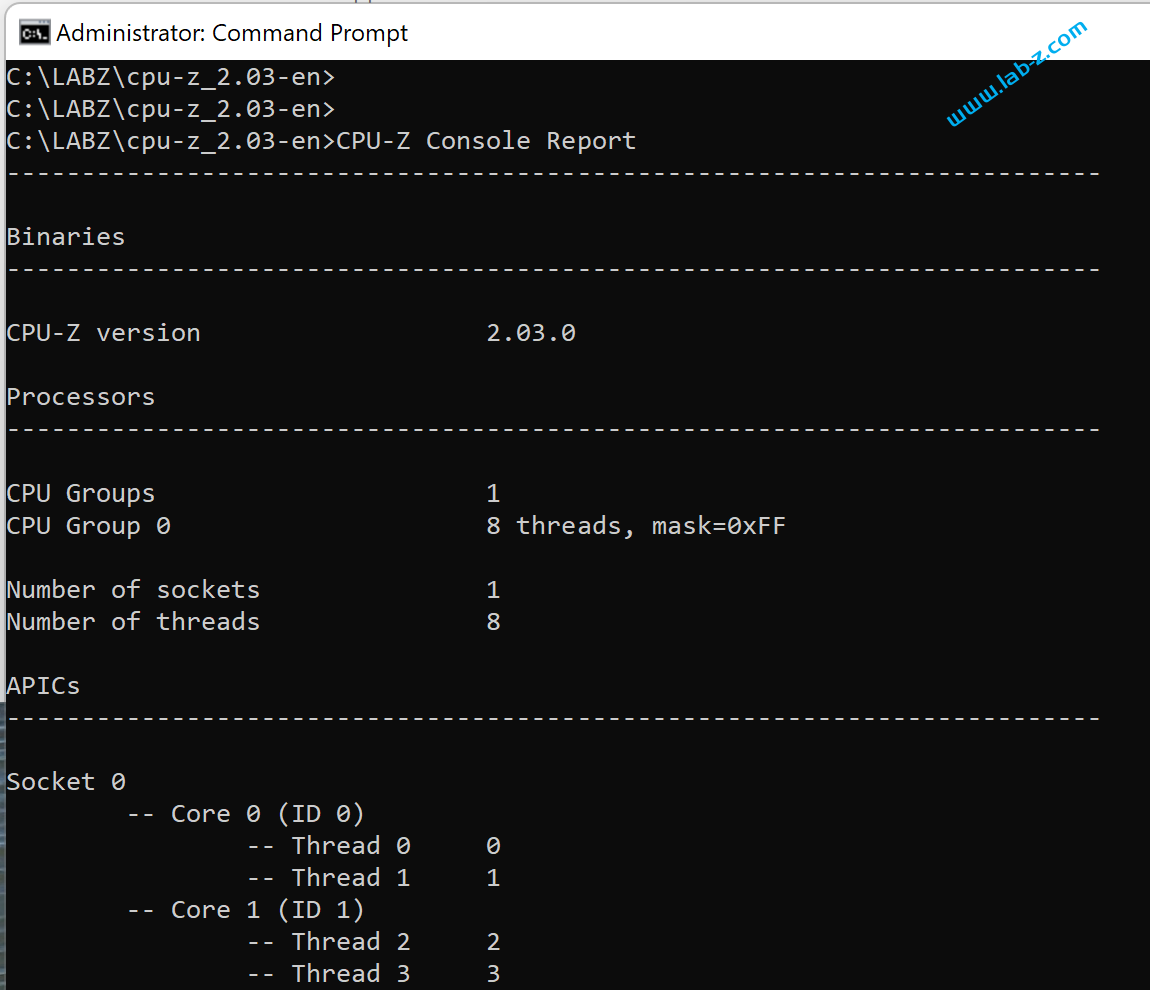The height and width of the screenshot is (990, 1150).
Task: Click the 8 threads, mask=0xFF value
Action: pos(636,526)
